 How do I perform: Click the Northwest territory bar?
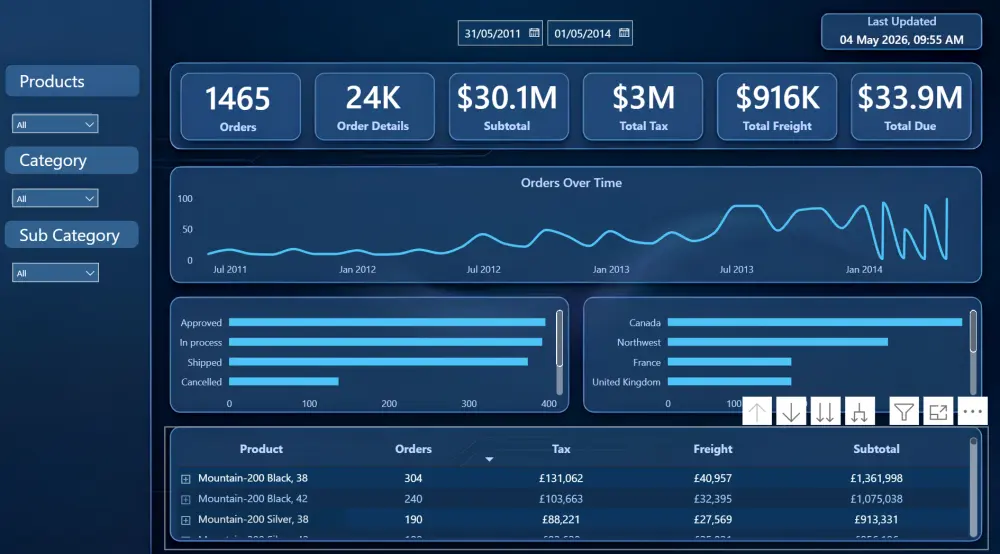[x=777, y=342]
